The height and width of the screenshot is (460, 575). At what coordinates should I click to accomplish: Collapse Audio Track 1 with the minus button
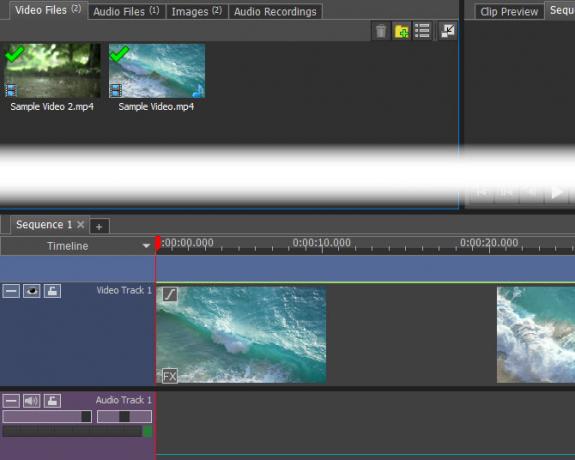point(11,401)
